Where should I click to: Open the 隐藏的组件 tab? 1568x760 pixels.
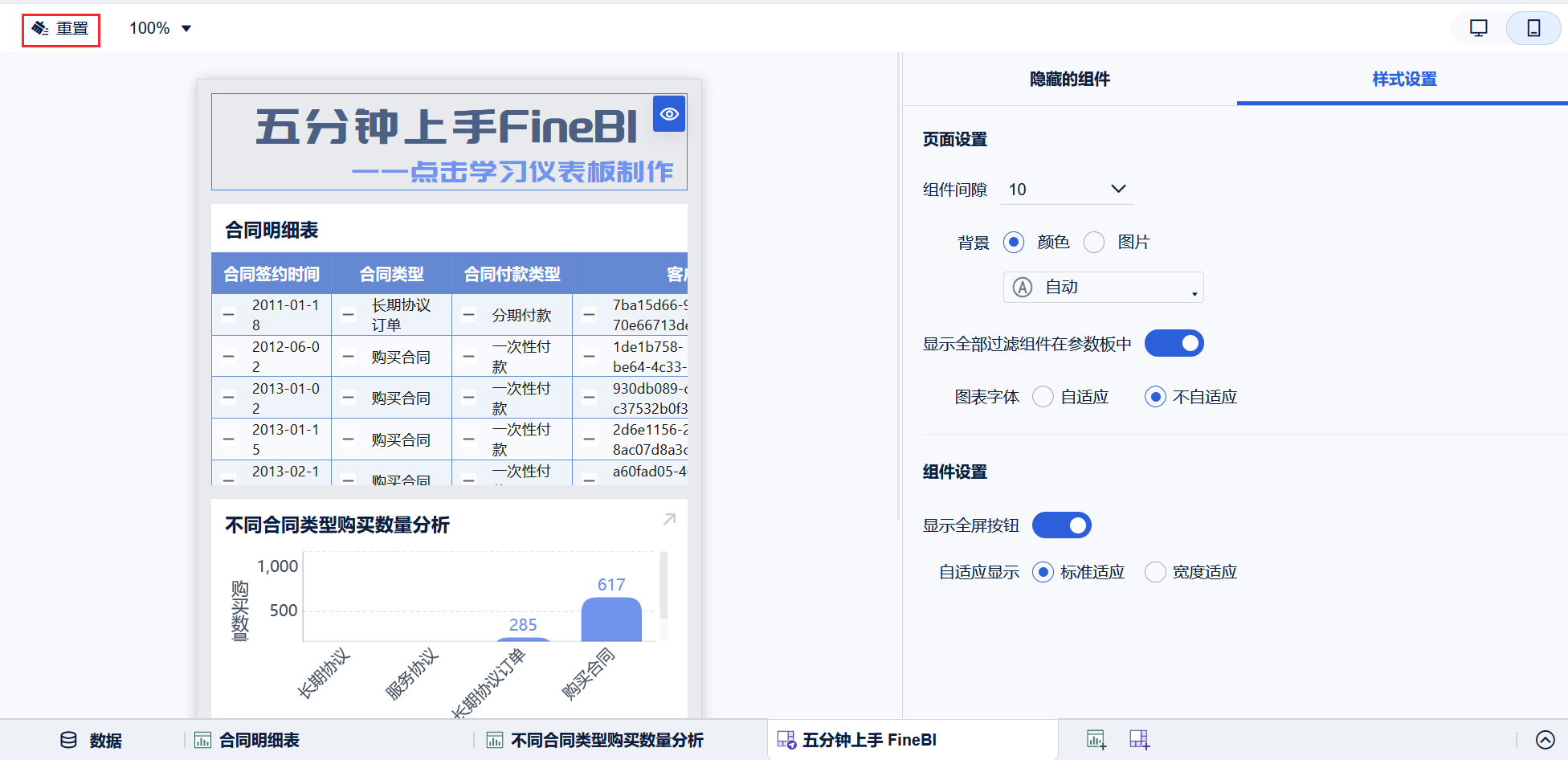click(x=1070, y=79)
